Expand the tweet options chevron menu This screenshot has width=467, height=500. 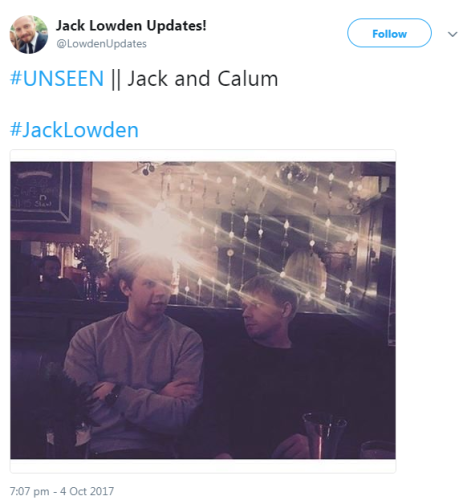(452, 34)
